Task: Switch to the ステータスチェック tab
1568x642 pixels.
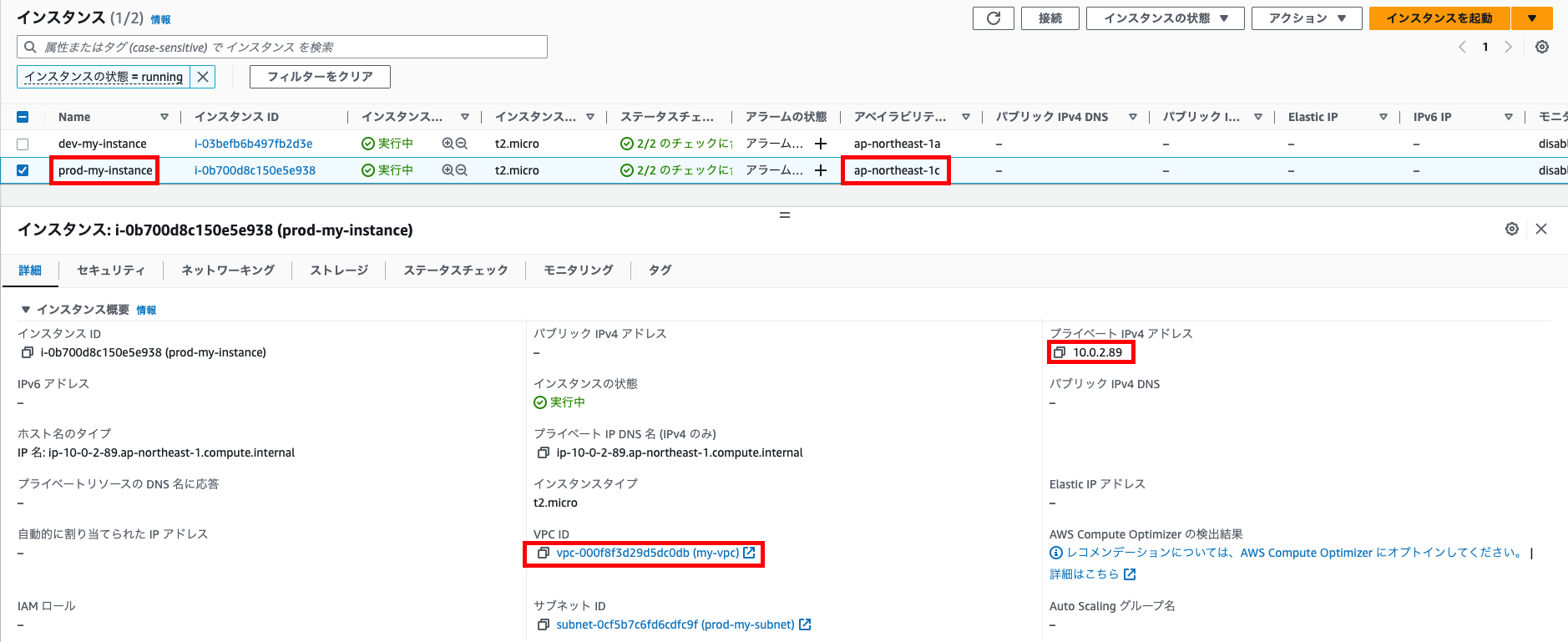Action: 456,270
